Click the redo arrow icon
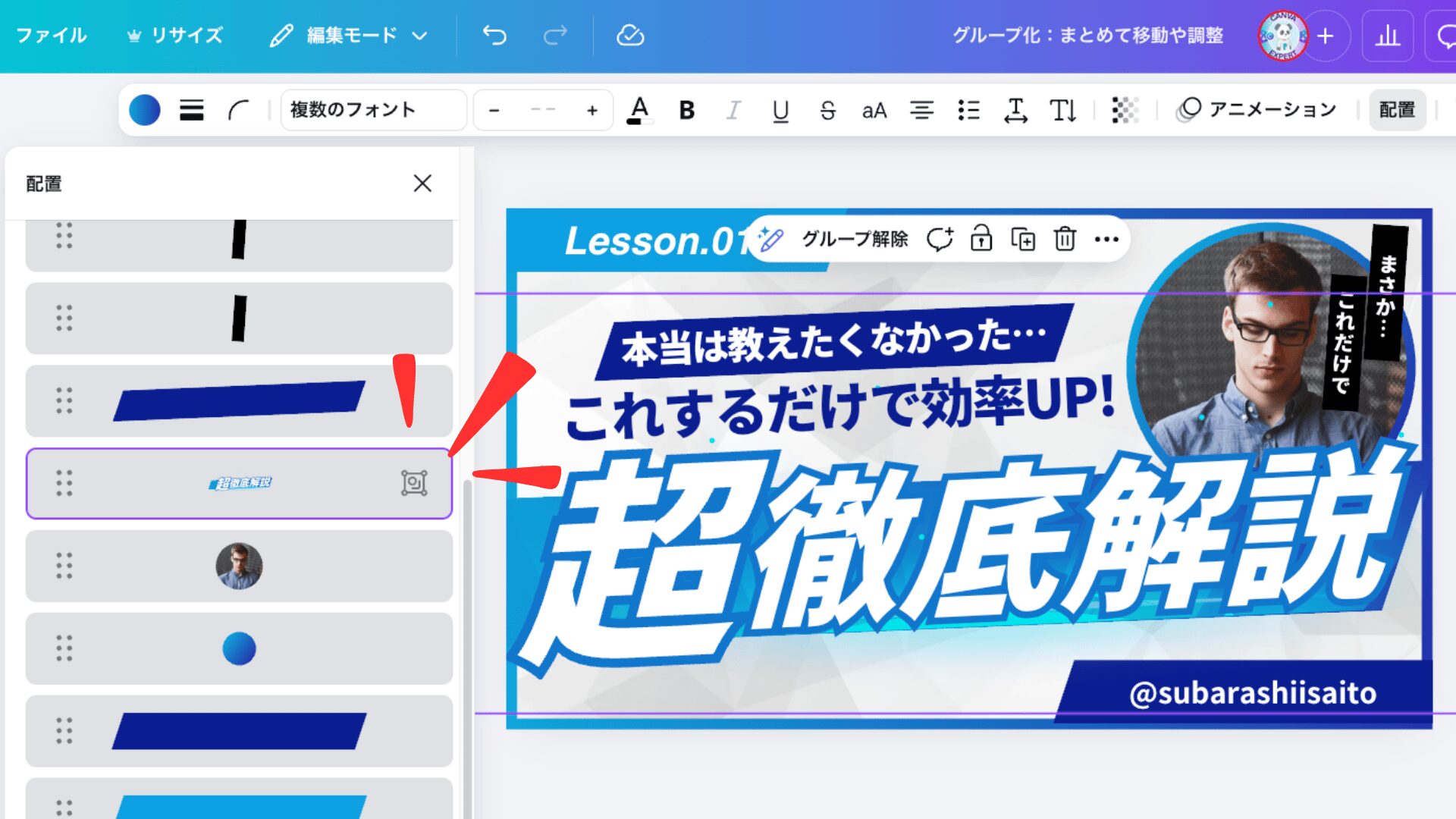The image size is (1456, 819). click(x=555, y=36)
